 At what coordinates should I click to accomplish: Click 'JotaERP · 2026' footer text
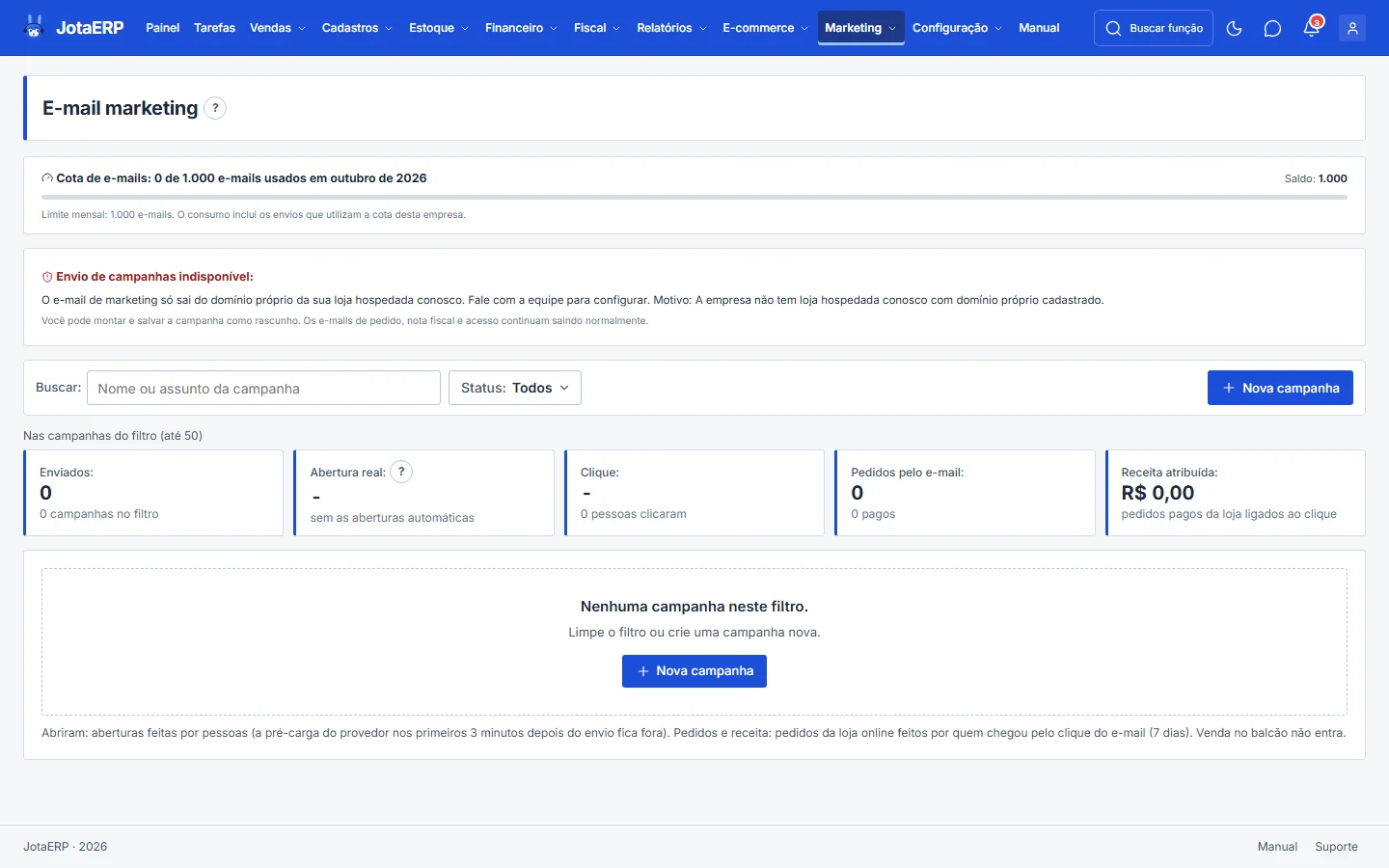66,847
